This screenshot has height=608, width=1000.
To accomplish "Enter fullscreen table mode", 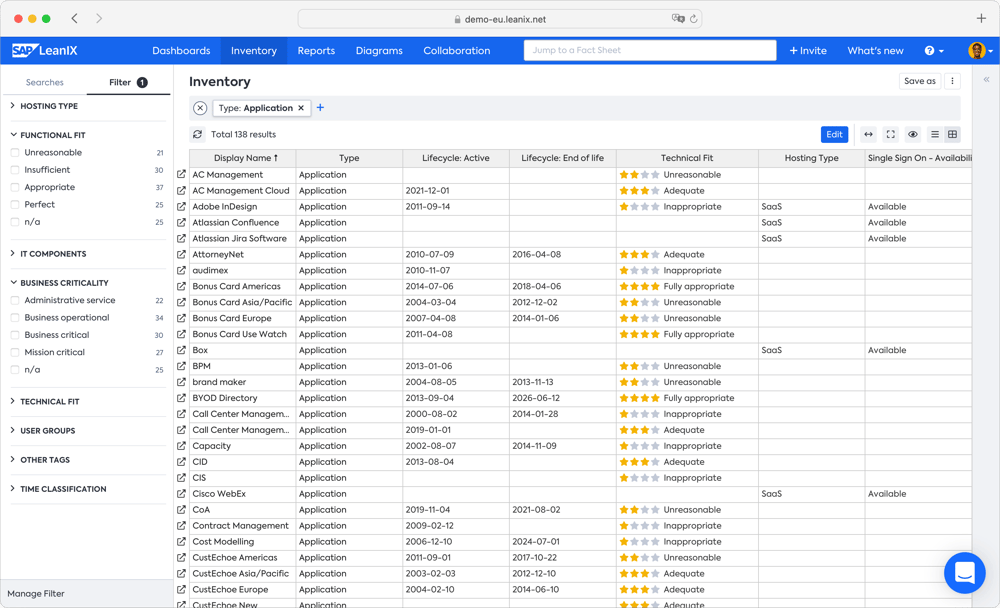I will click(x=890, y=135).
